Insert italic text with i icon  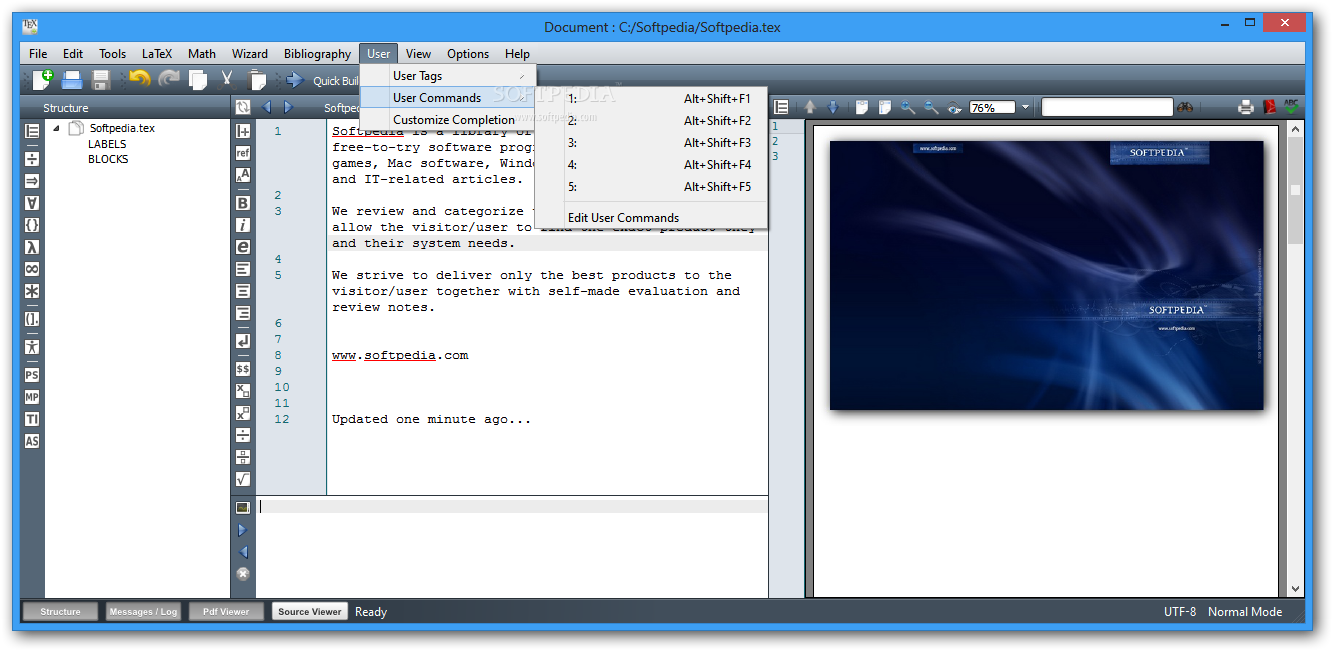(x=243, y=225)
